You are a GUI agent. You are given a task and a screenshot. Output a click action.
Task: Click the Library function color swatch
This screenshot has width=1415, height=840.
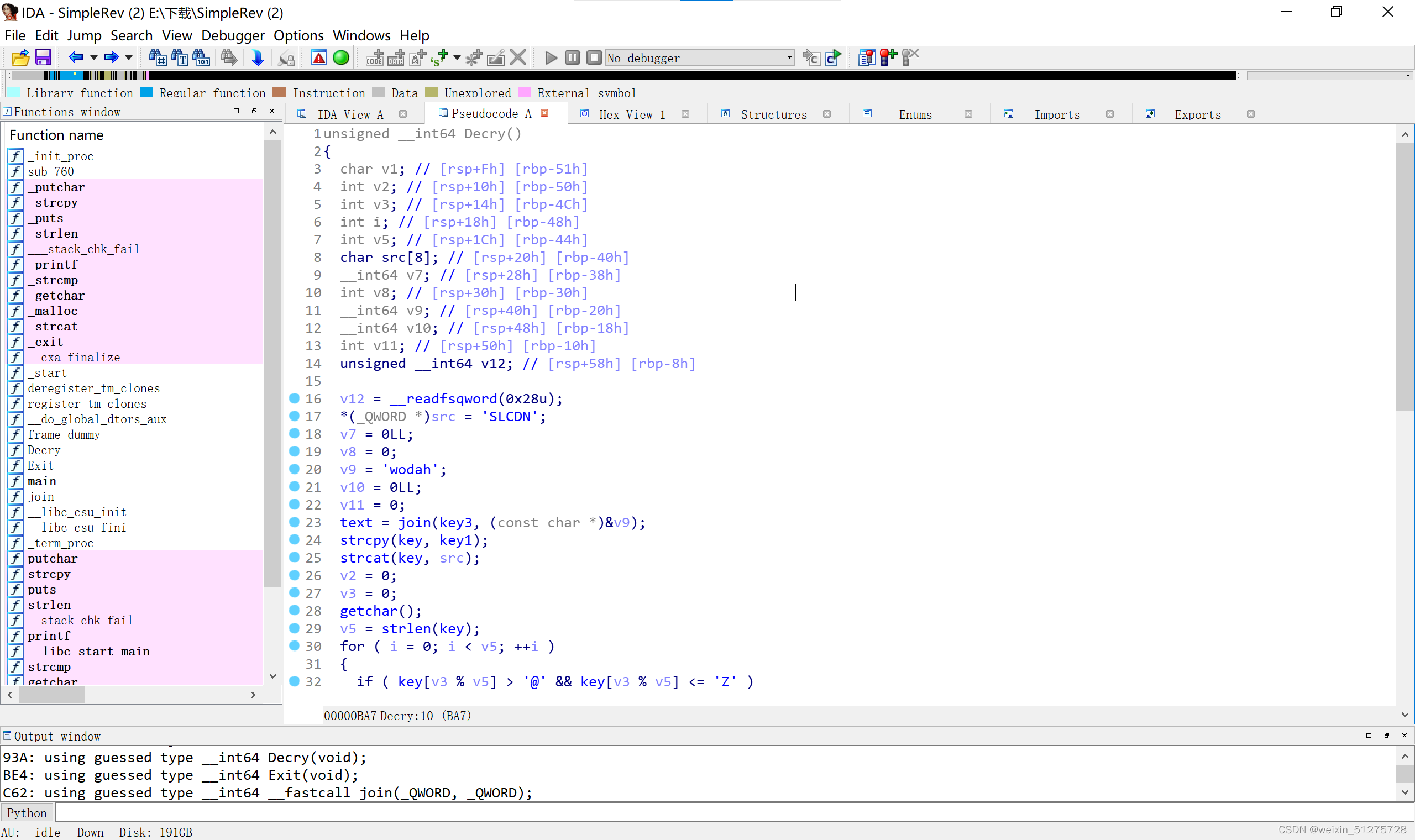[14, 93]
